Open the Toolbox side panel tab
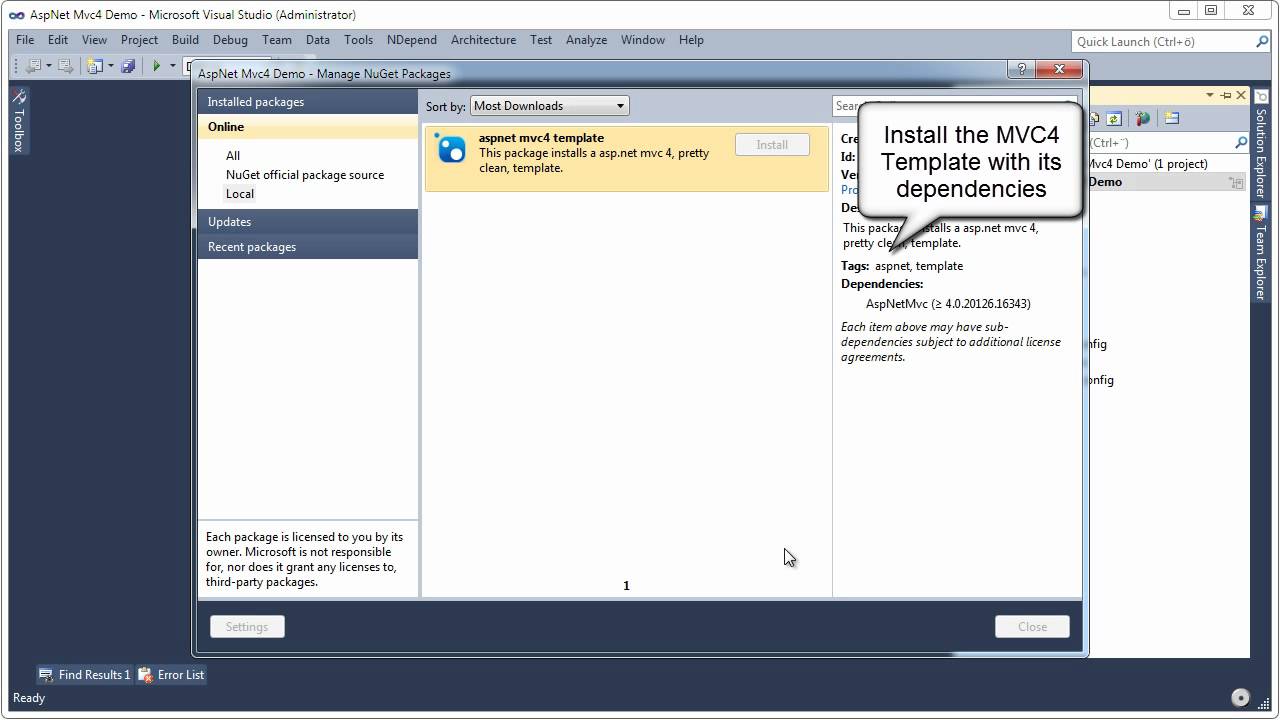The image size is (1280, 720). click(18, 120)
